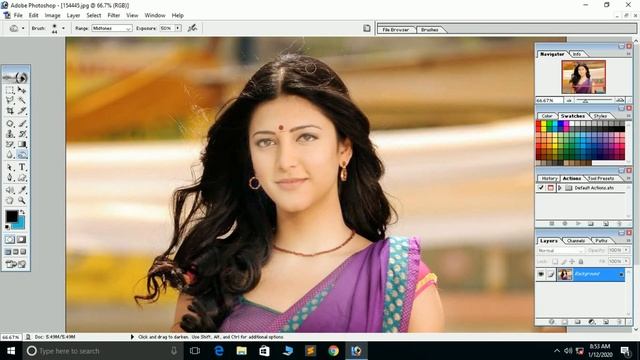Hide the Background layer eye icon
This screenshot has width=640, height=360.
tap(541, 274)
